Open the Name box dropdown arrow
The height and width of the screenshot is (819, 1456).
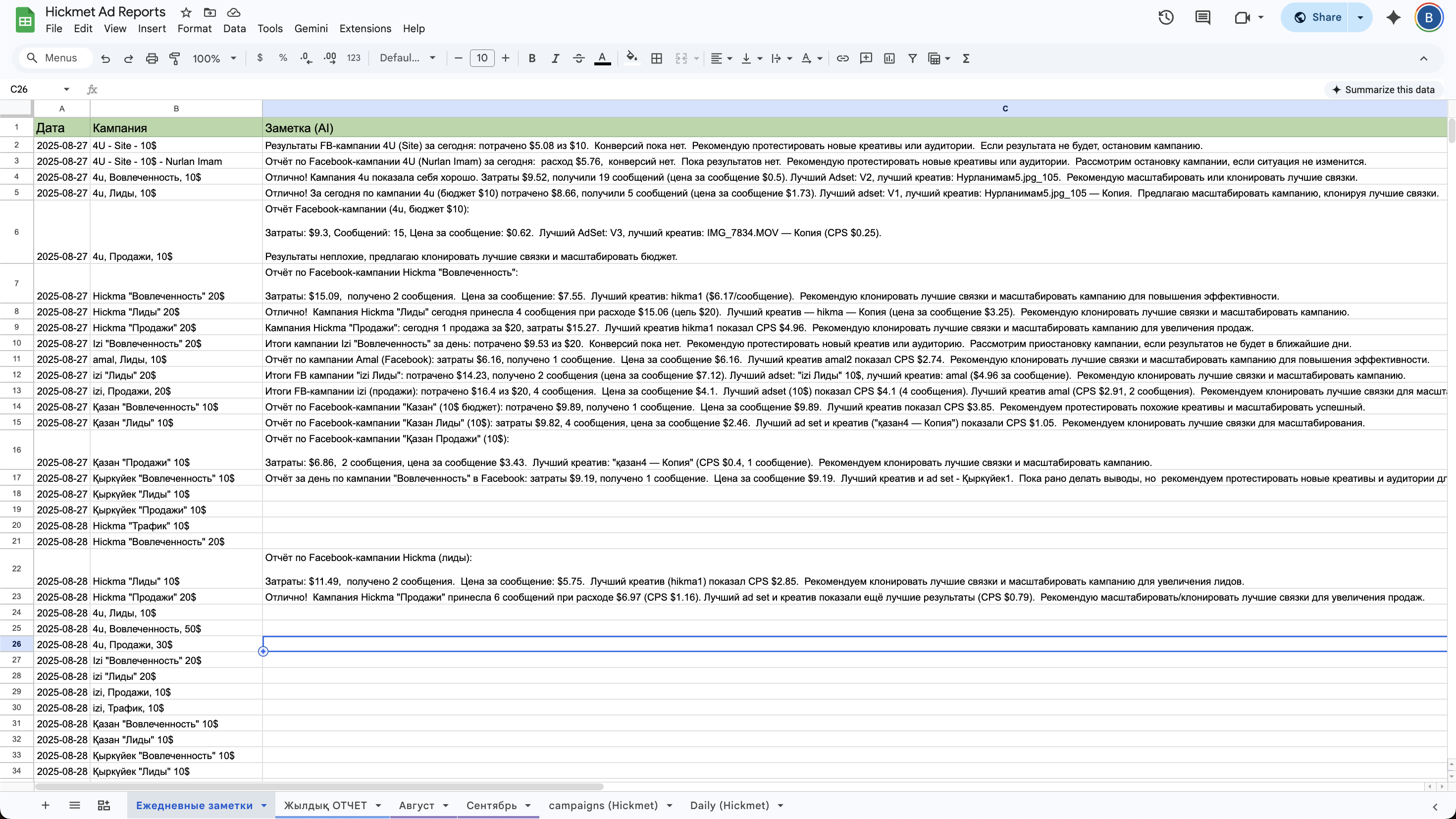[x=66, y=89]
